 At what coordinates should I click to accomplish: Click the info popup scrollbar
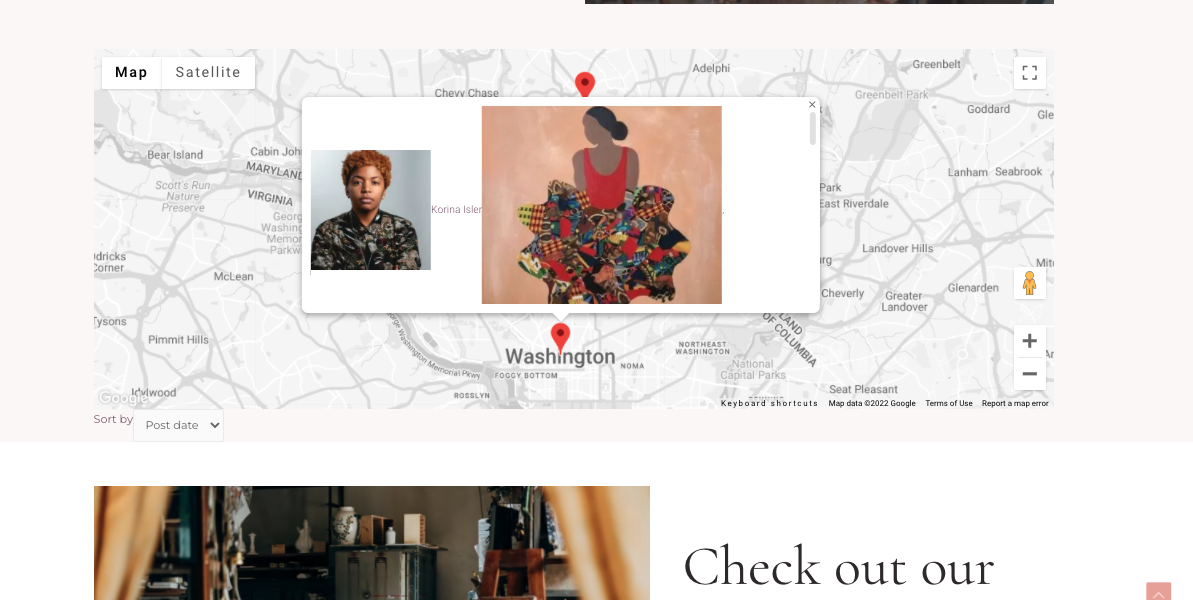point(813,129)
